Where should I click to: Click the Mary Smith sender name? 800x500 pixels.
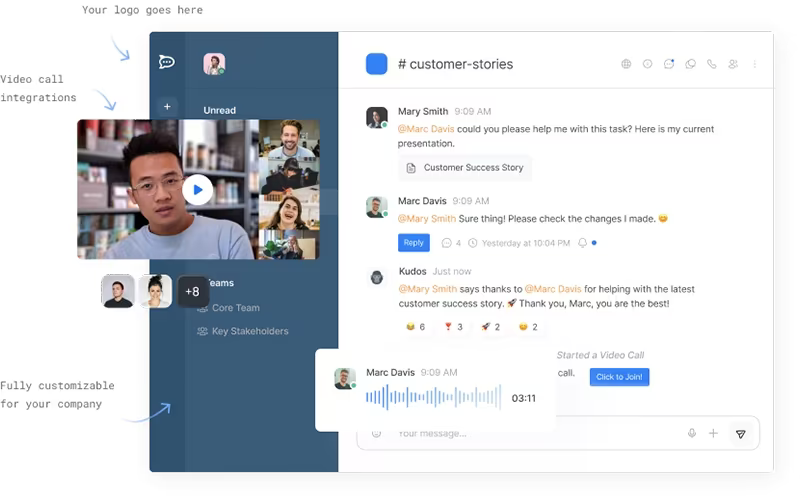[423, 111]
